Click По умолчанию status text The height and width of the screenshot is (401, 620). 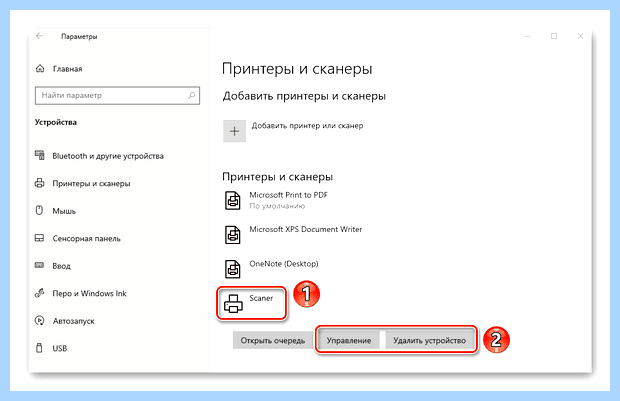(277, 206)
